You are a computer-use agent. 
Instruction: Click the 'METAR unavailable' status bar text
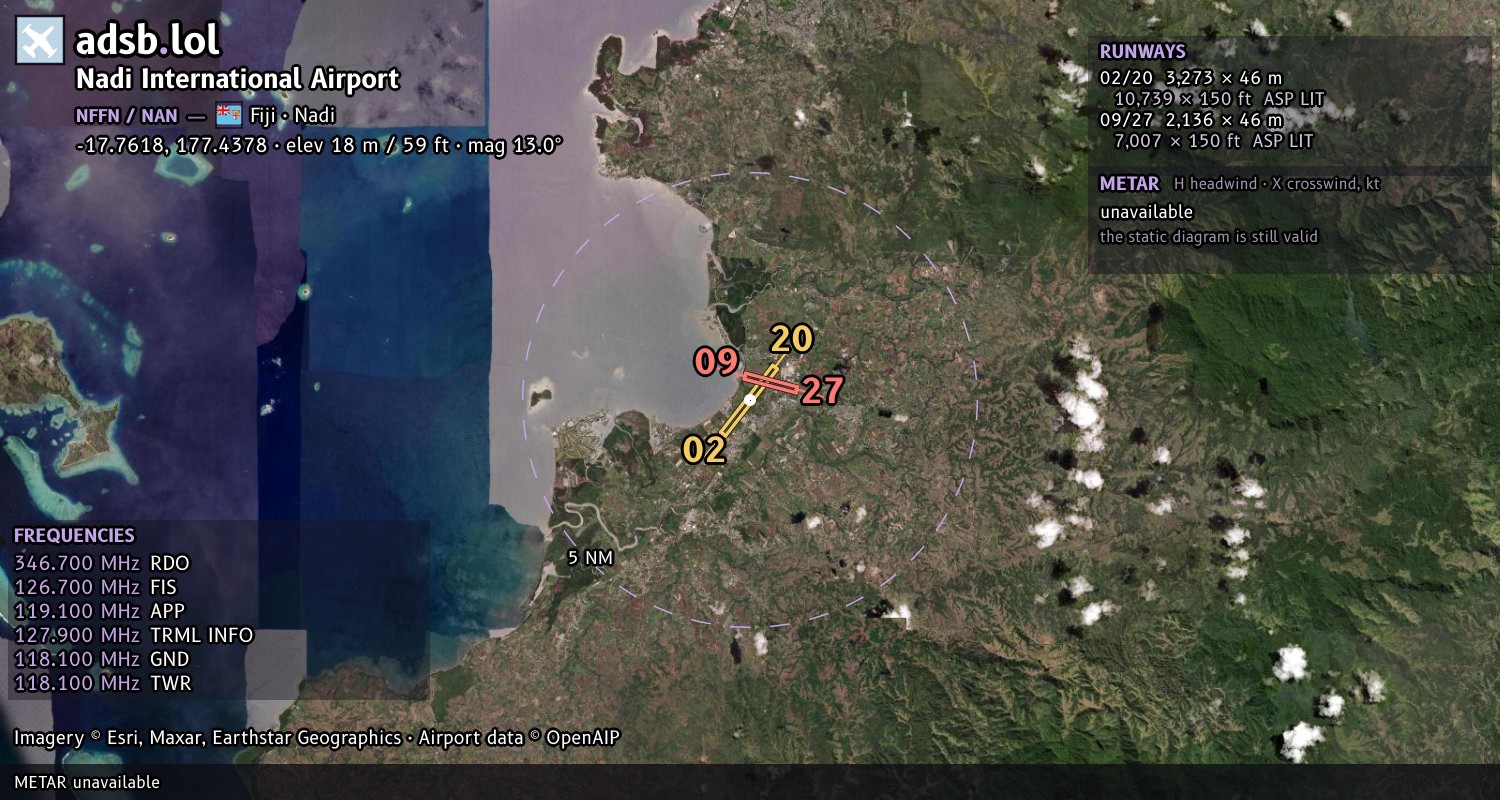point(87,782)
